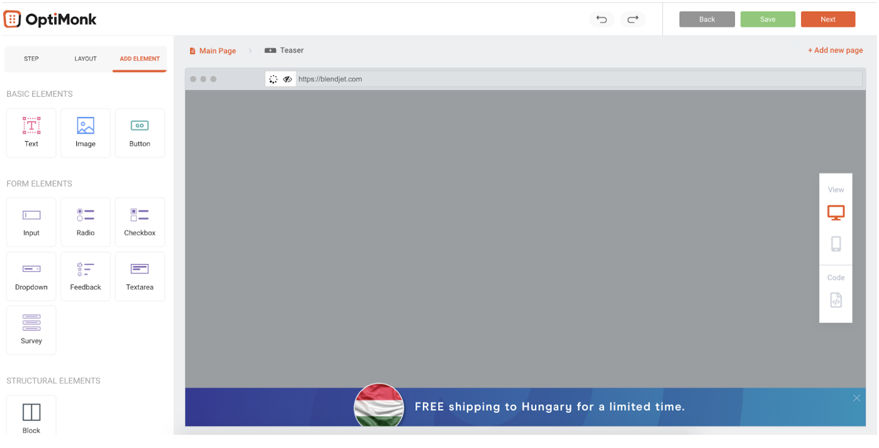Click the OptiMonk logo
The width and height of the screenshot is (879, 448).
click(x=50, y=20)
